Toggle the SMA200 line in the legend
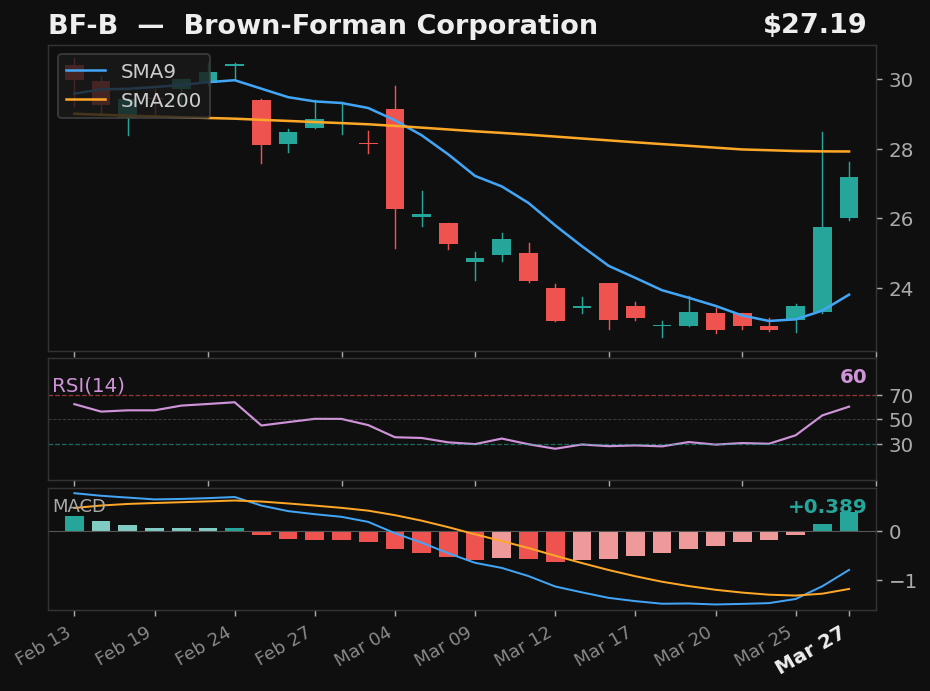The width and height of the screenshot is (930, 691). point(160,100)
